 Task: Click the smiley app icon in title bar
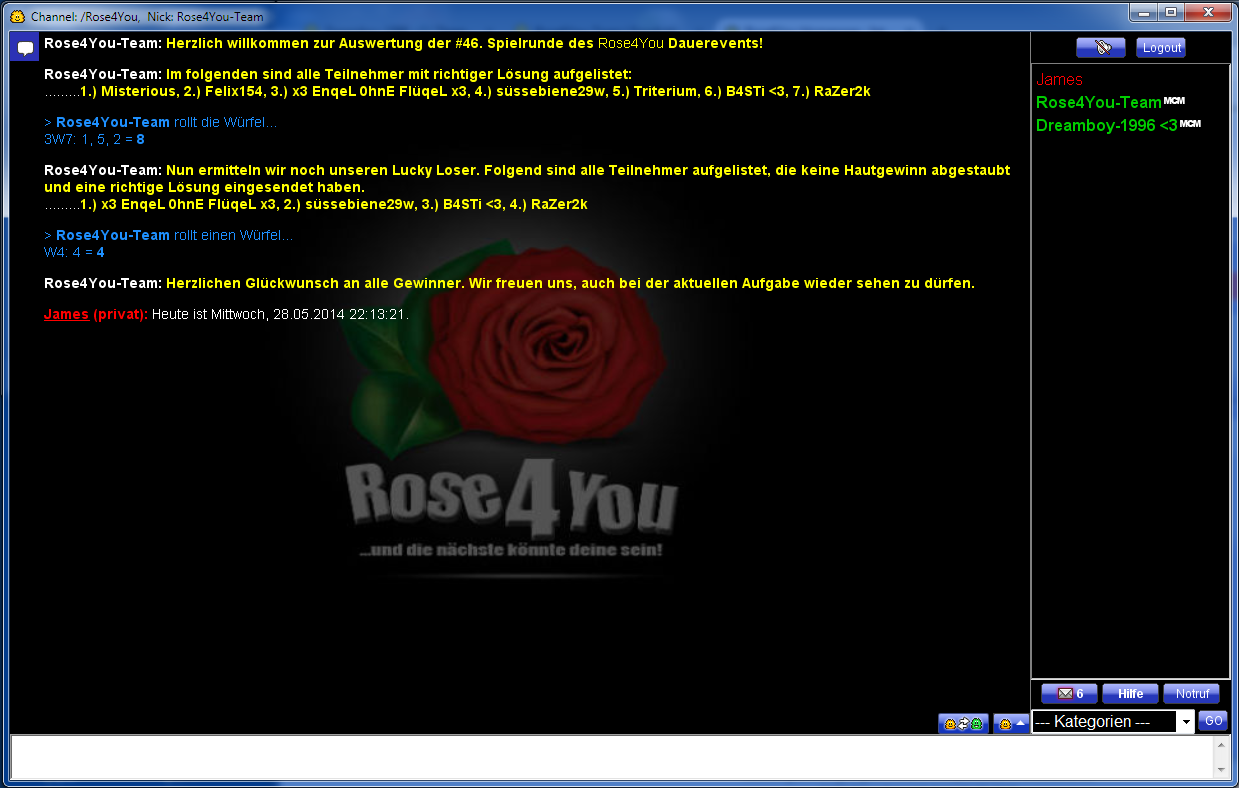tap(17, 16)
